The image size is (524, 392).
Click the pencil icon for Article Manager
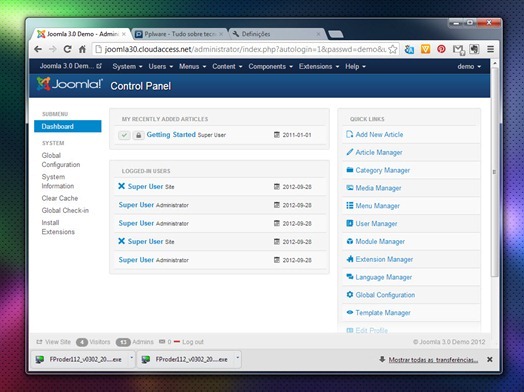point(350,152)
